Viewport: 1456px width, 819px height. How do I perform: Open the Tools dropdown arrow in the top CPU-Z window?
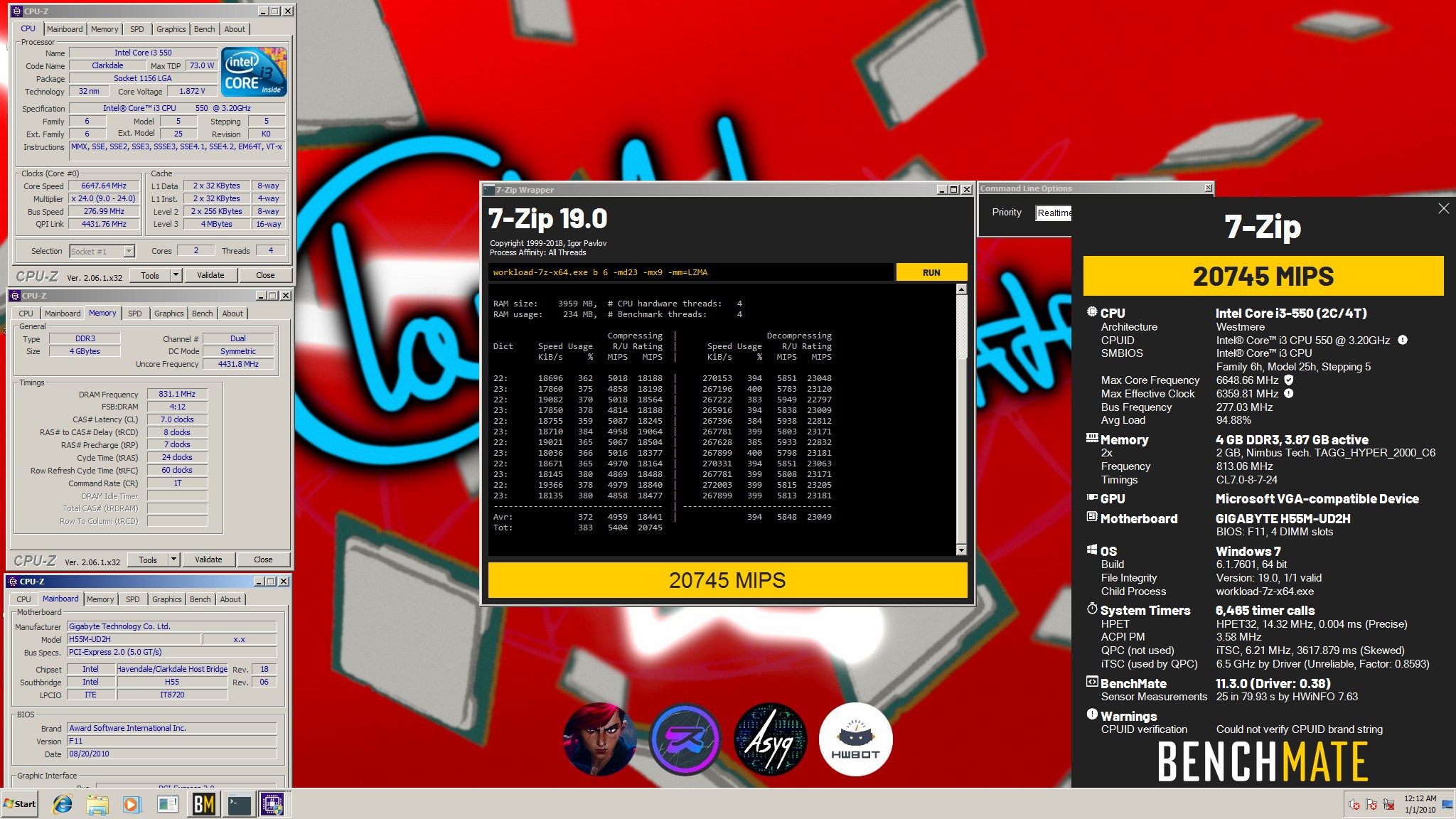[176, 275]
